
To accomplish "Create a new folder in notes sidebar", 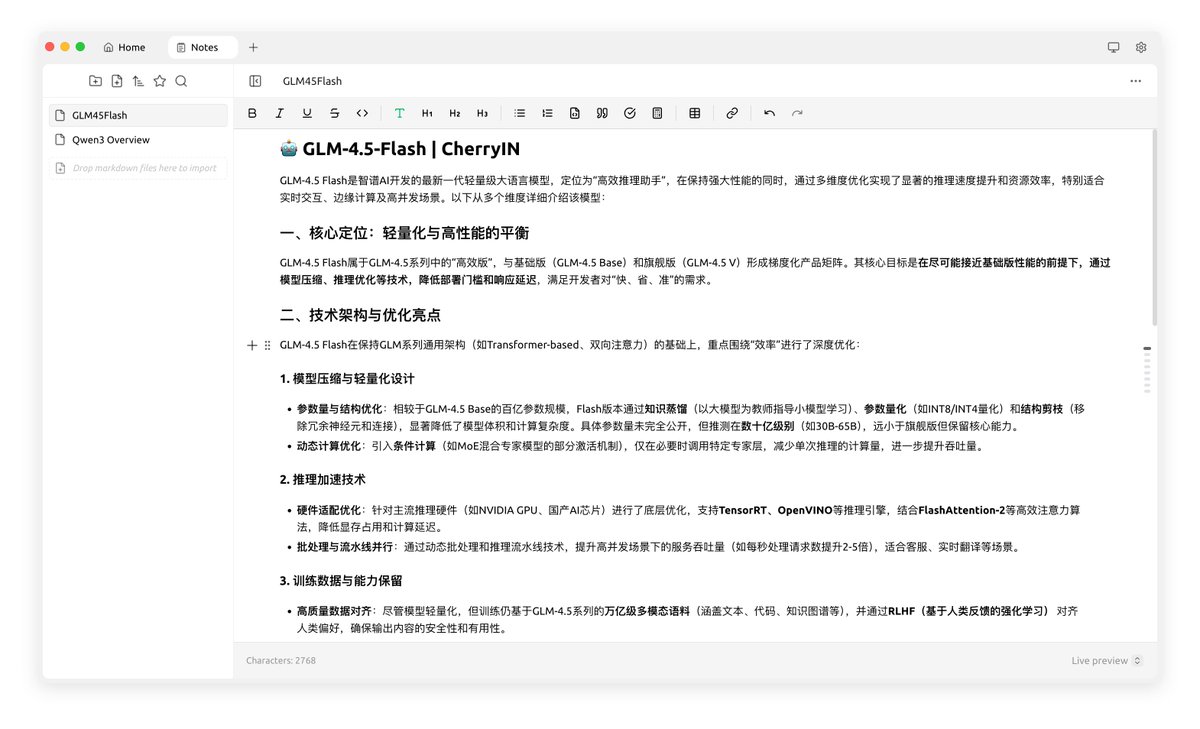I will pos(95,81).
